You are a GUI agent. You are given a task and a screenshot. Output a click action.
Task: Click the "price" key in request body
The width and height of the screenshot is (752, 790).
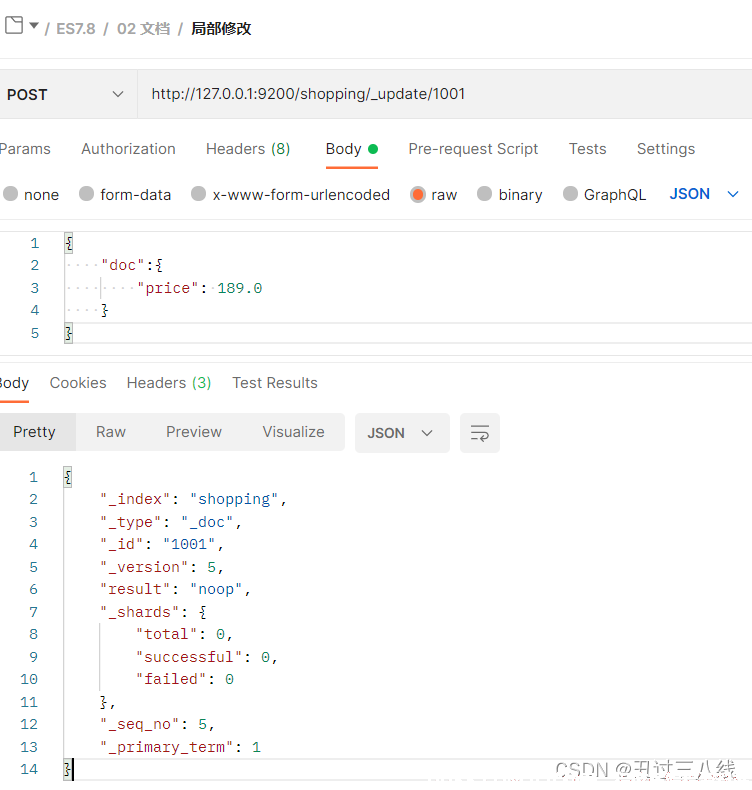(168, 288)
